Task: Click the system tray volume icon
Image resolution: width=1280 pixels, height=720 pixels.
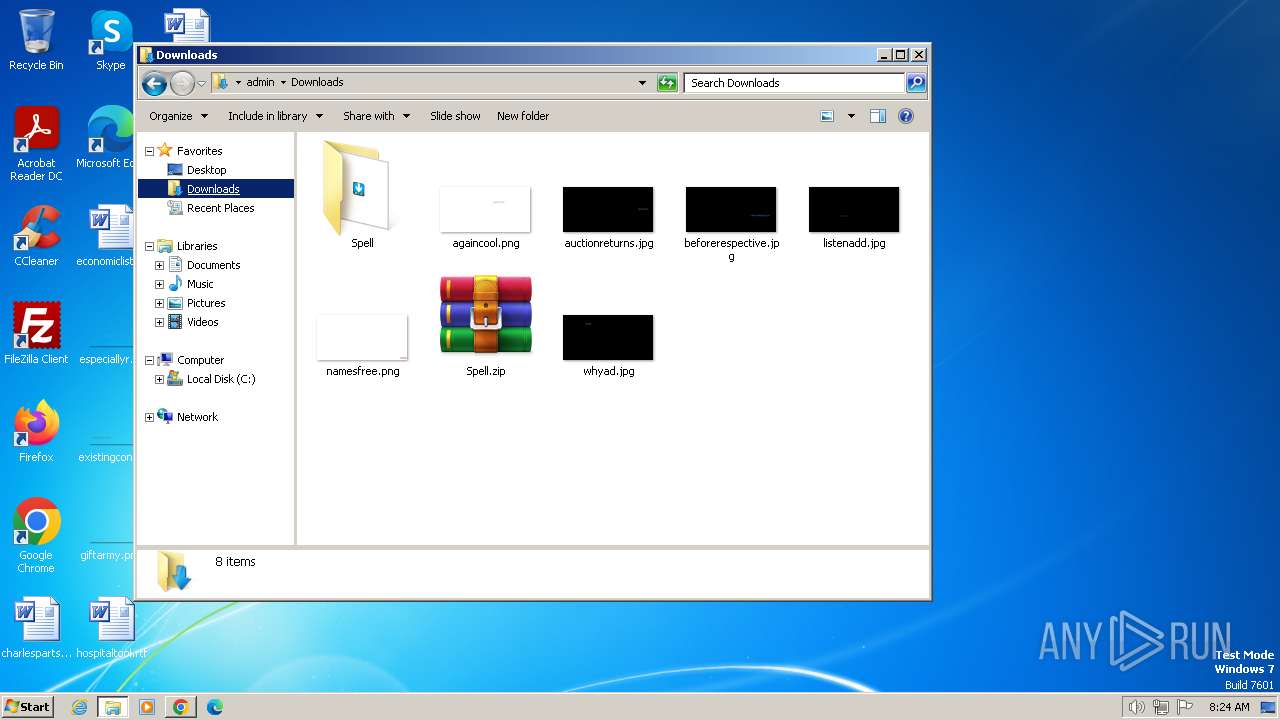Action: tap(1136, 707)
